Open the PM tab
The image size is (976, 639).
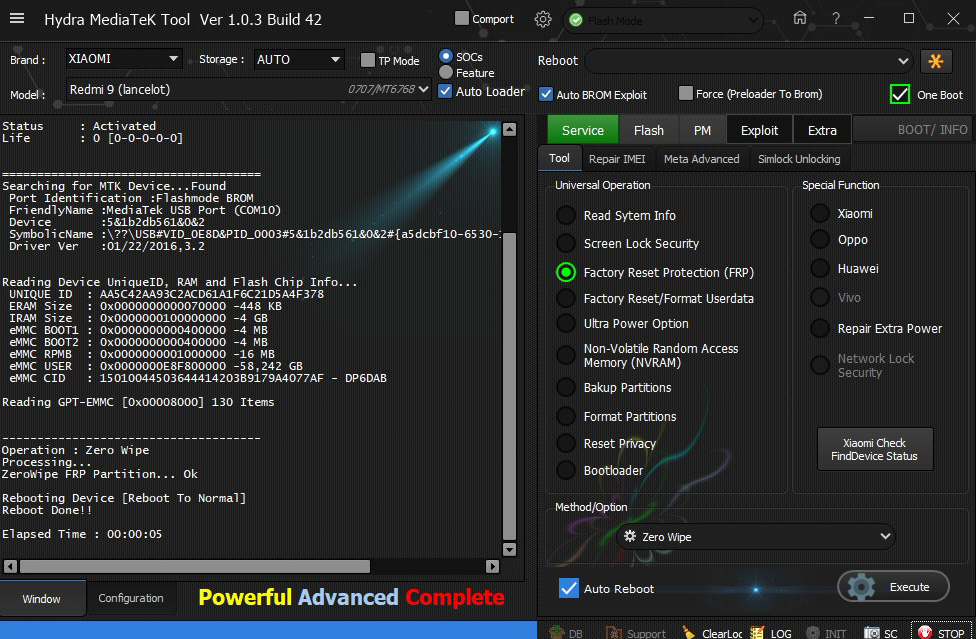click(702, 130)
